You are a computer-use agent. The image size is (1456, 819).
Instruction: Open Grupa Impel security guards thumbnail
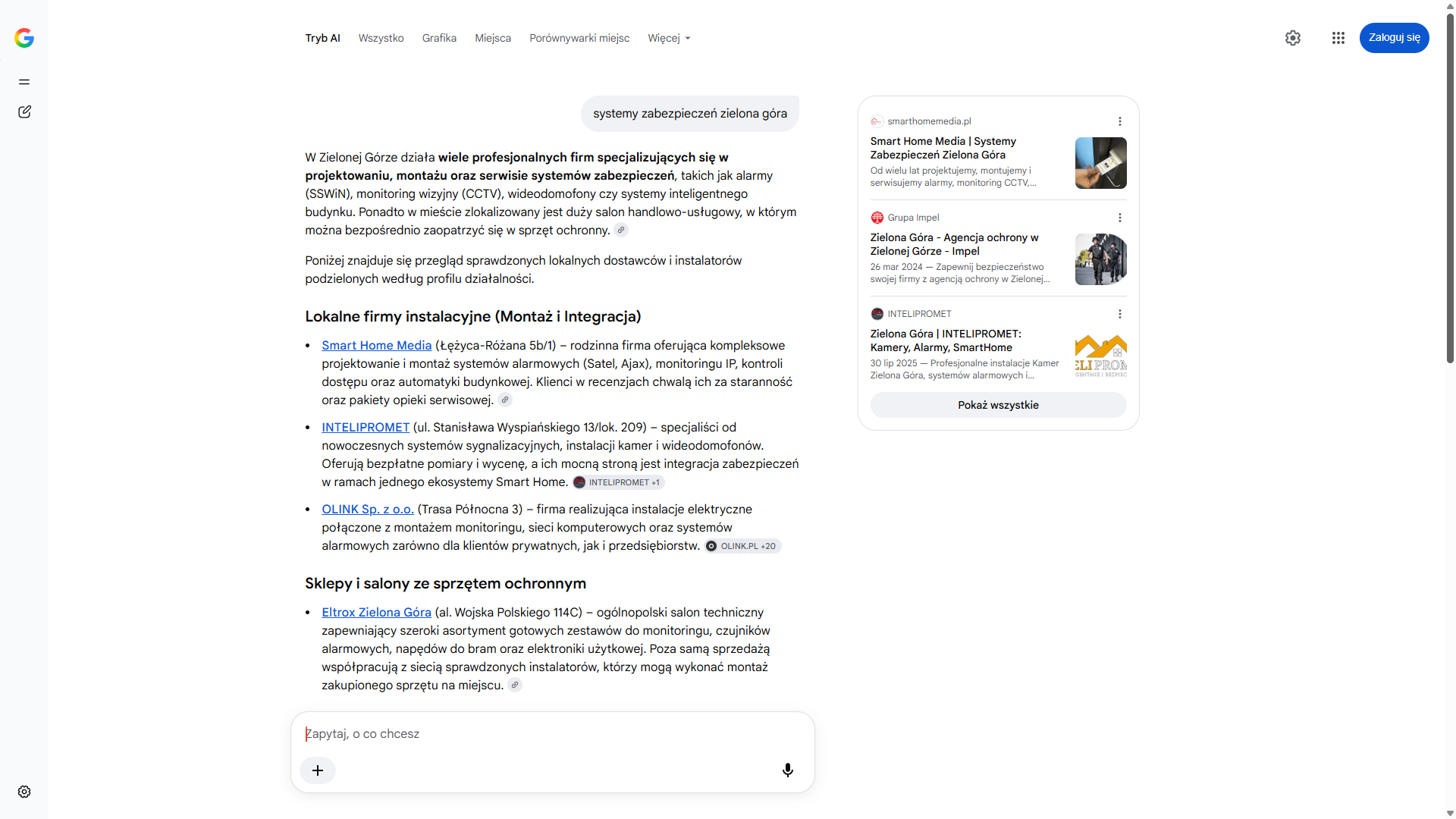(x=1101, y=259)
